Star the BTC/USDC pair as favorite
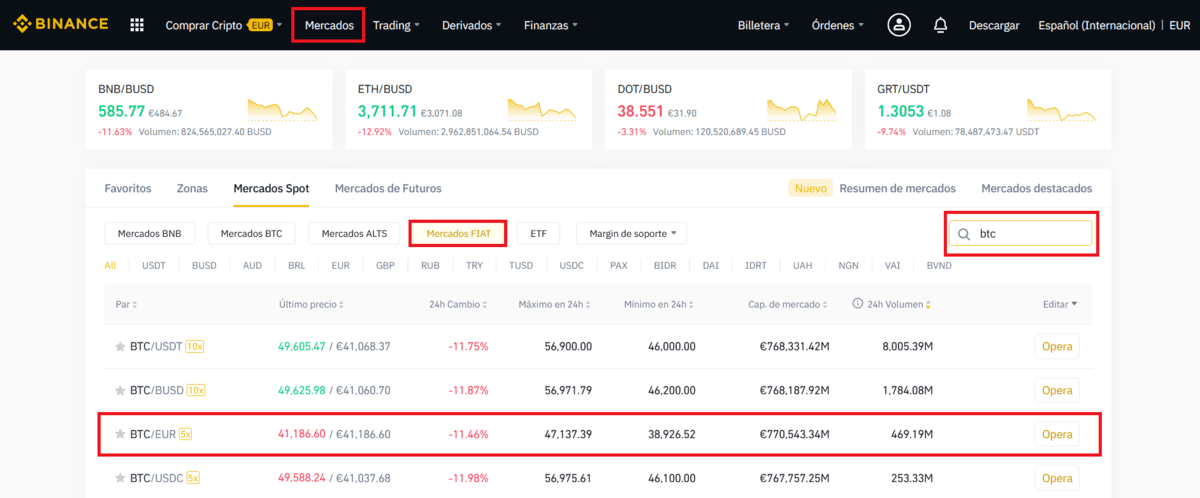Image resolution: width=1200 pixels, height=498 pixels. coord(120,478)
